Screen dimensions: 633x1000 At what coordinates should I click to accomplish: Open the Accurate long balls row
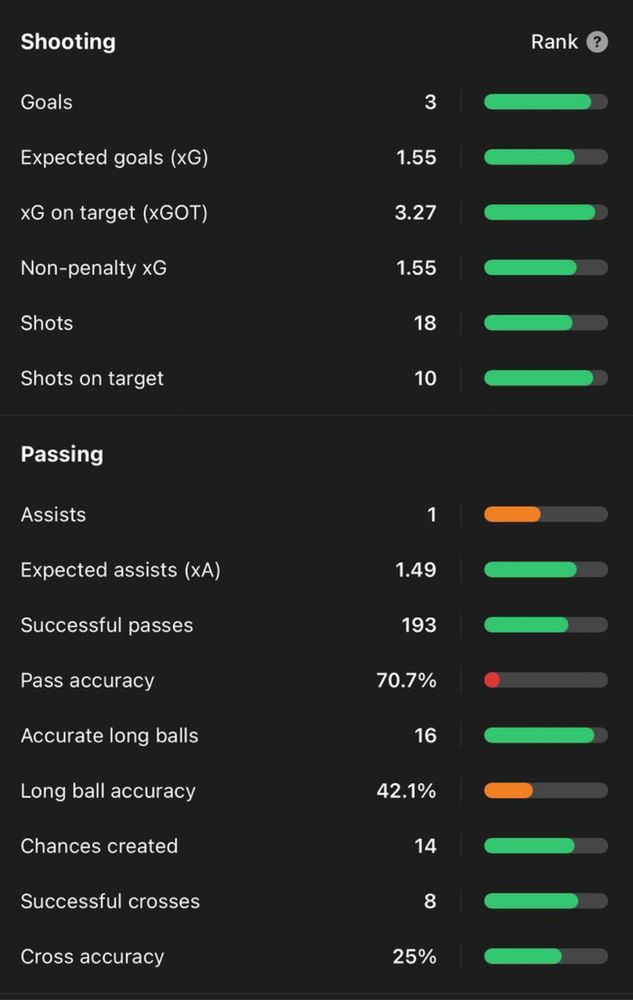314,735
